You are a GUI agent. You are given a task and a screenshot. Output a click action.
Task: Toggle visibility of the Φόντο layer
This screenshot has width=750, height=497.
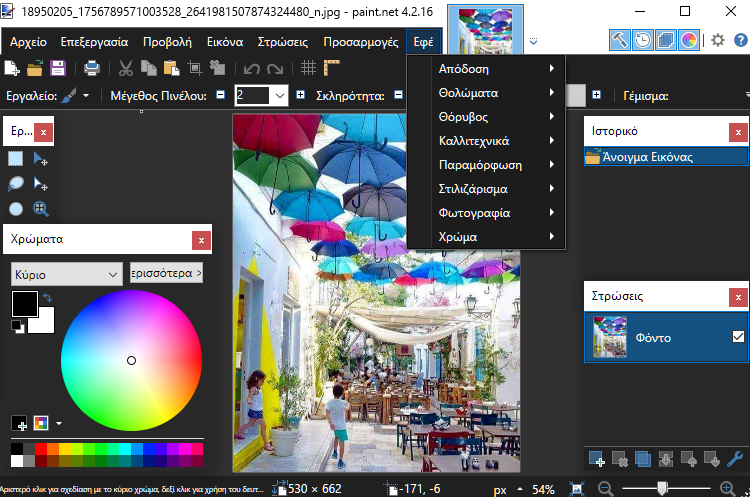pyautogui.click(x=738, y=337)
